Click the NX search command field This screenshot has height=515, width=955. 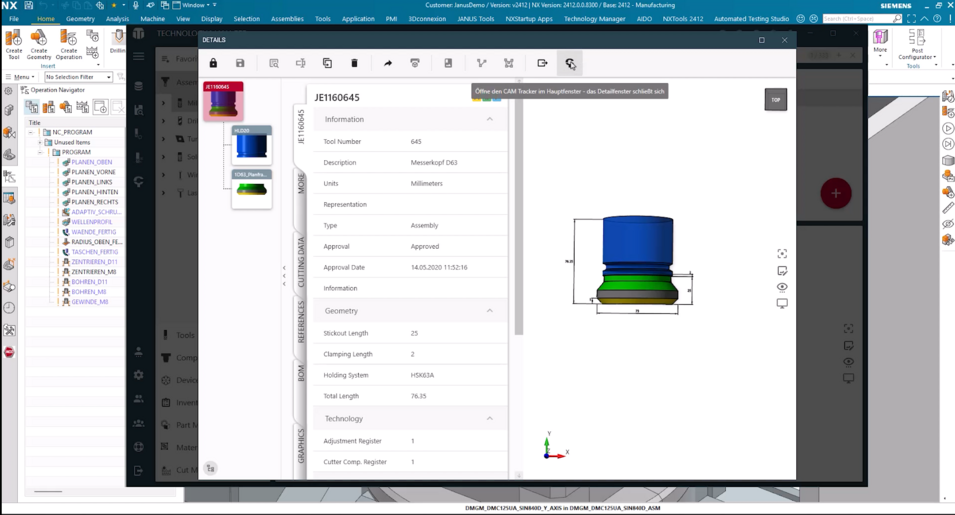[x=858, y=19]
